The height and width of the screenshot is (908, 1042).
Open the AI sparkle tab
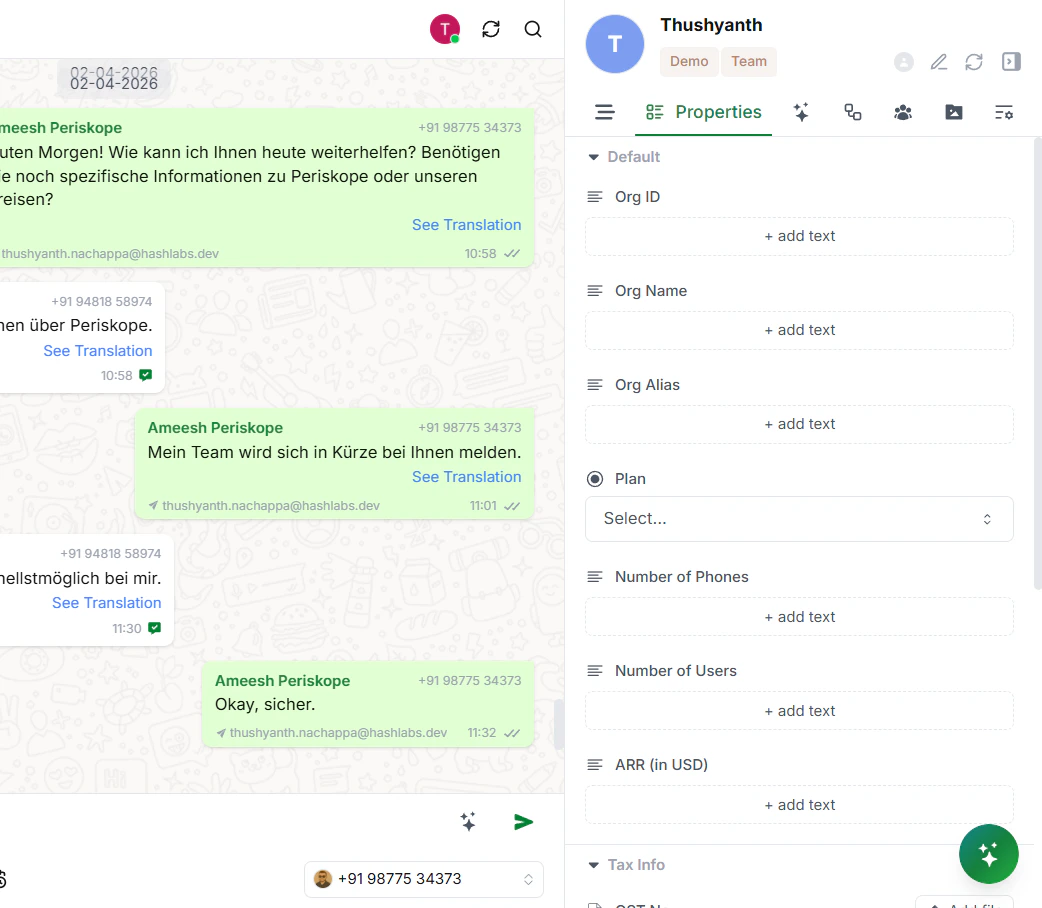pos(801,112)
